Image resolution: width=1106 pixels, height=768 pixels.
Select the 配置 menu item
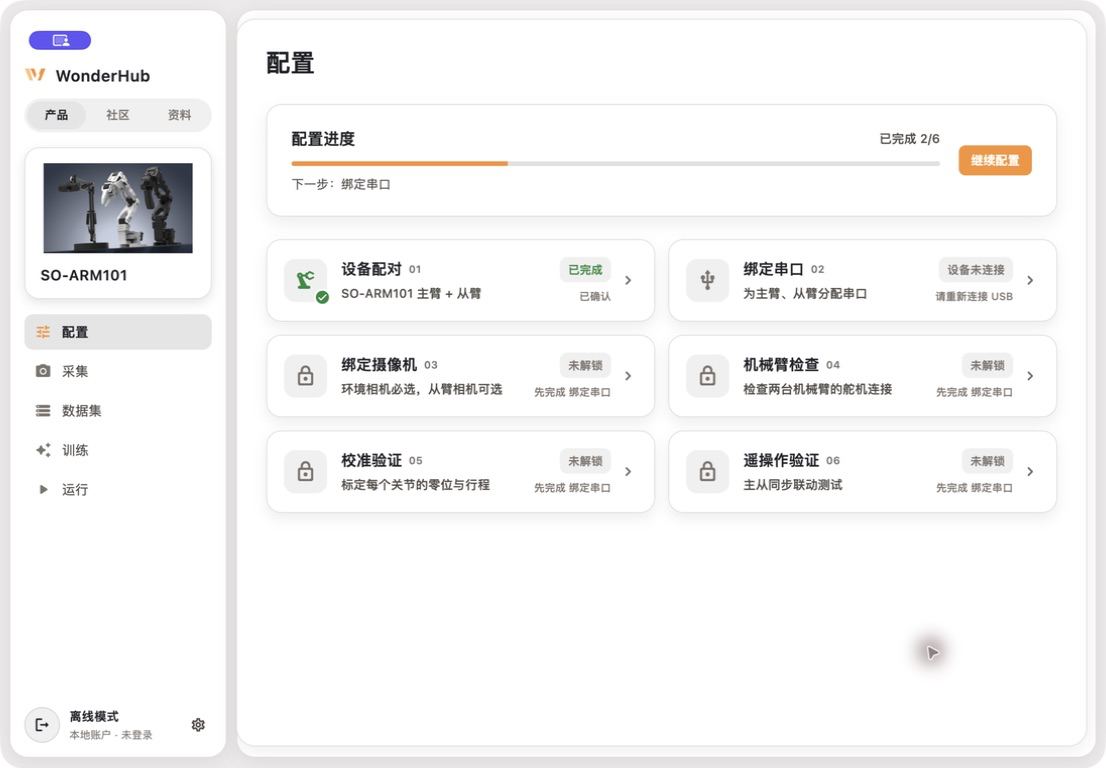tap(118, 331)
